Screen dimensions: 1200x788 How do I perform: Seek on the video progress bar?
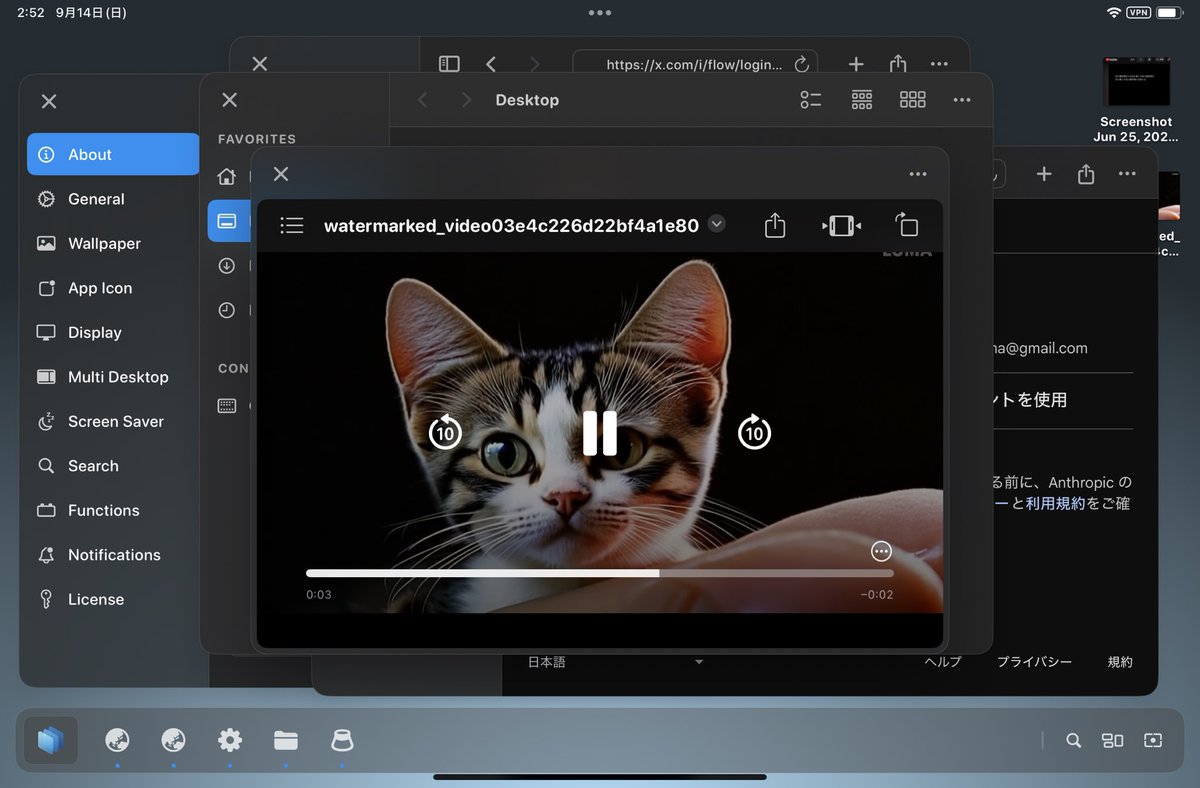pyautogui.click(x=600, y=573)
